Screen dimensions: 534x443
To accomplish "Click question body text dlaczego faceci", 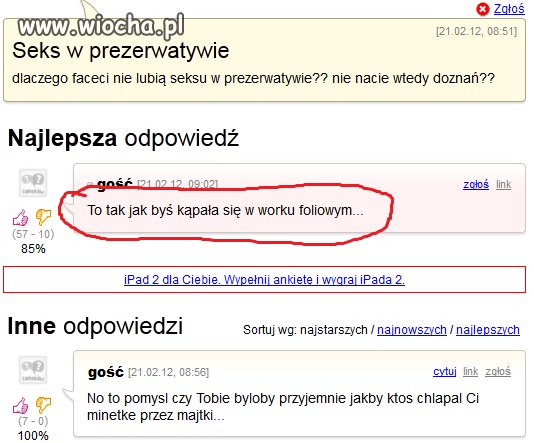I will (x=253, y=78).
